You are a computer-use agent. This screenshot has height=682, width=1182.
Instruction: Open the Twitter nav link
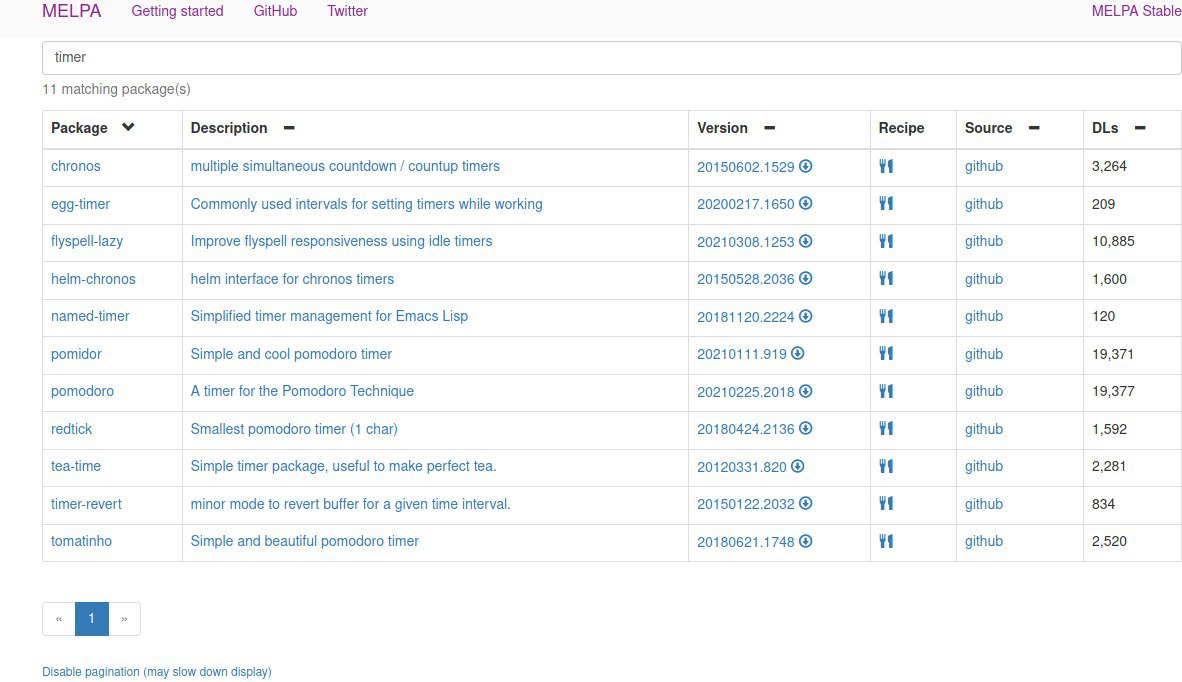(x=348, y=11)
